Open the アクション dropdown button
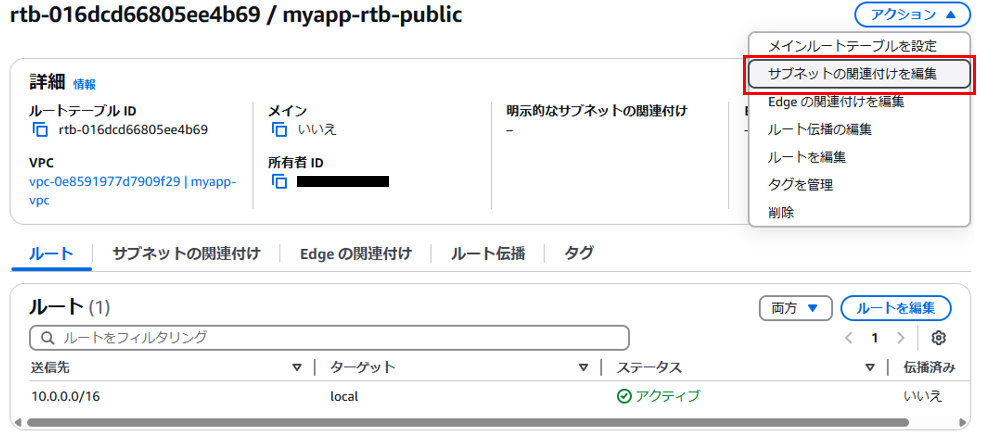The width and height of the screenshot is (981, 435). click(x=912, y=15)
